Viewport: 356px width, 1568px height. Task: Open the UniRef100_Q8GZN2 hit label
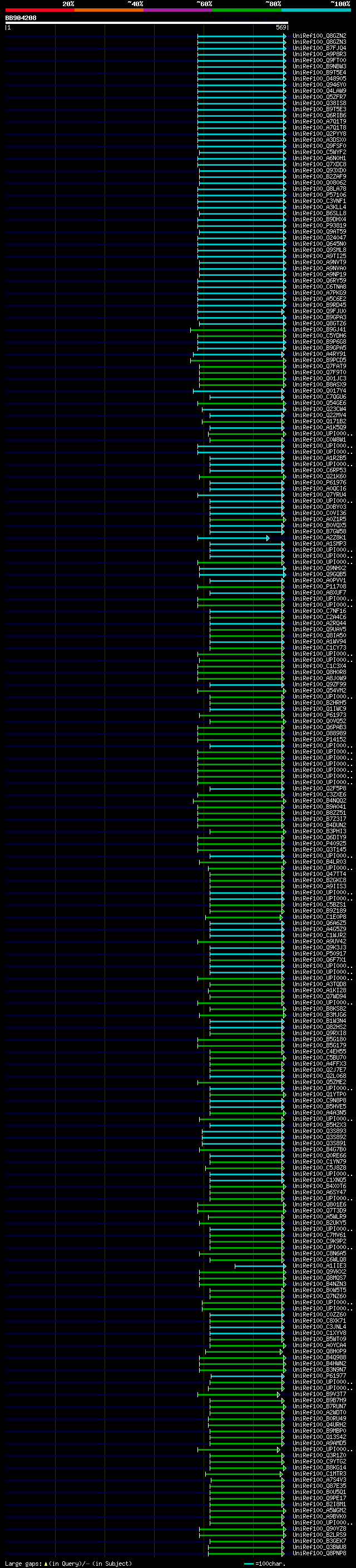coord(319,36)
